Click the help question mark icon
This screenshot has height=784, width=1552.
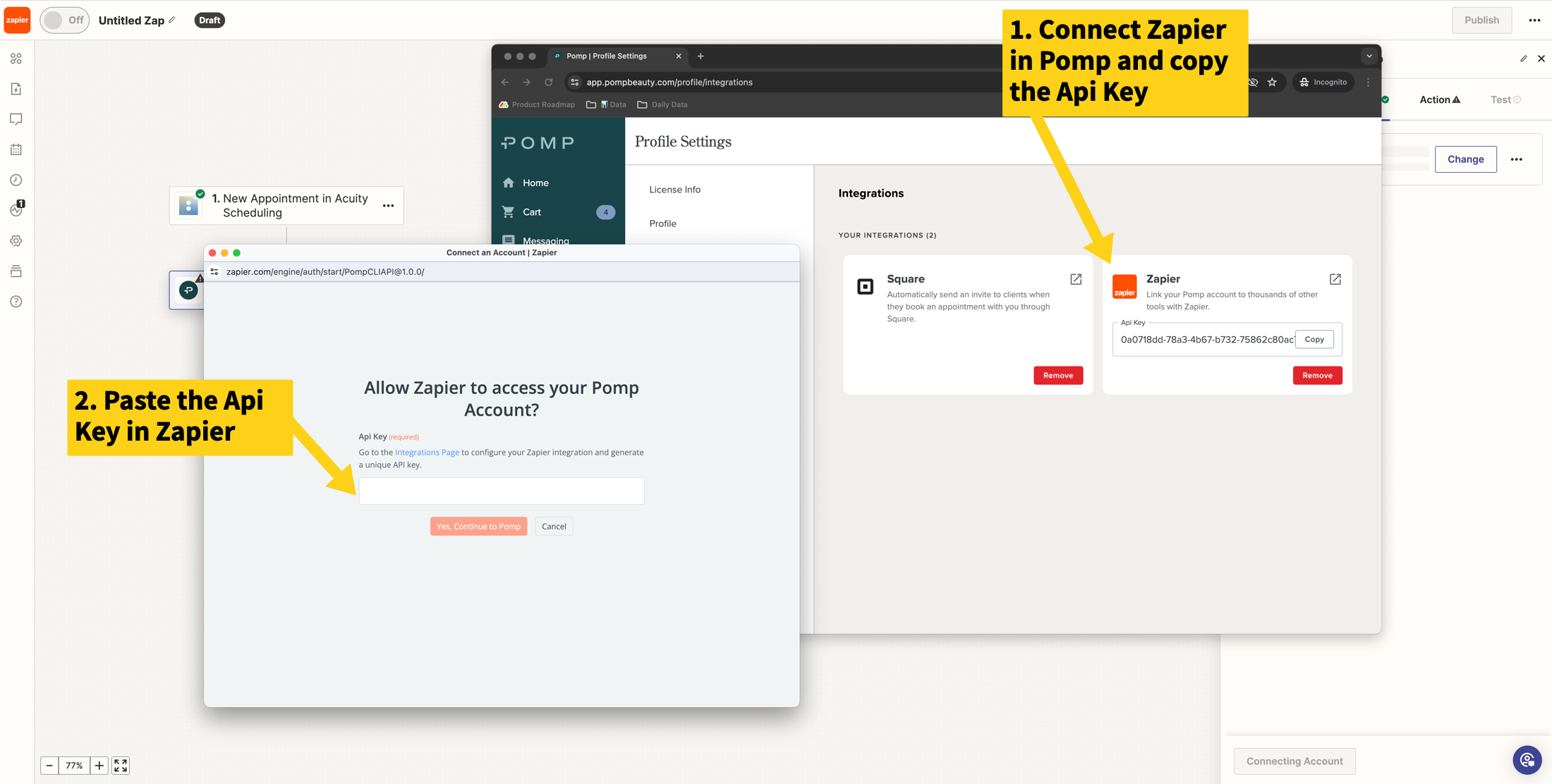[x=16, y=302]
